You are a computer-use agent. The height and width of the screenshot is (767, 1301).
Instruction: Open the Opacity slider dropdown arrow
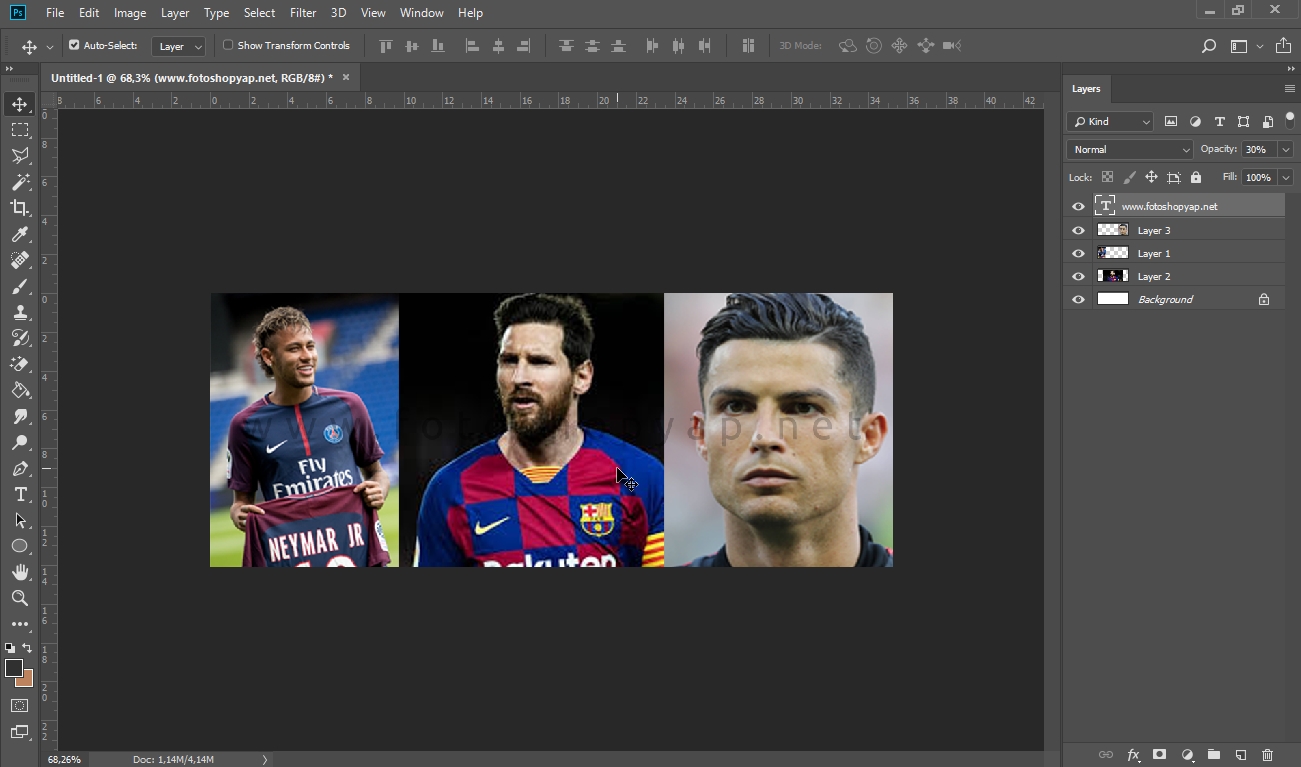click(x=1285, y=150)
